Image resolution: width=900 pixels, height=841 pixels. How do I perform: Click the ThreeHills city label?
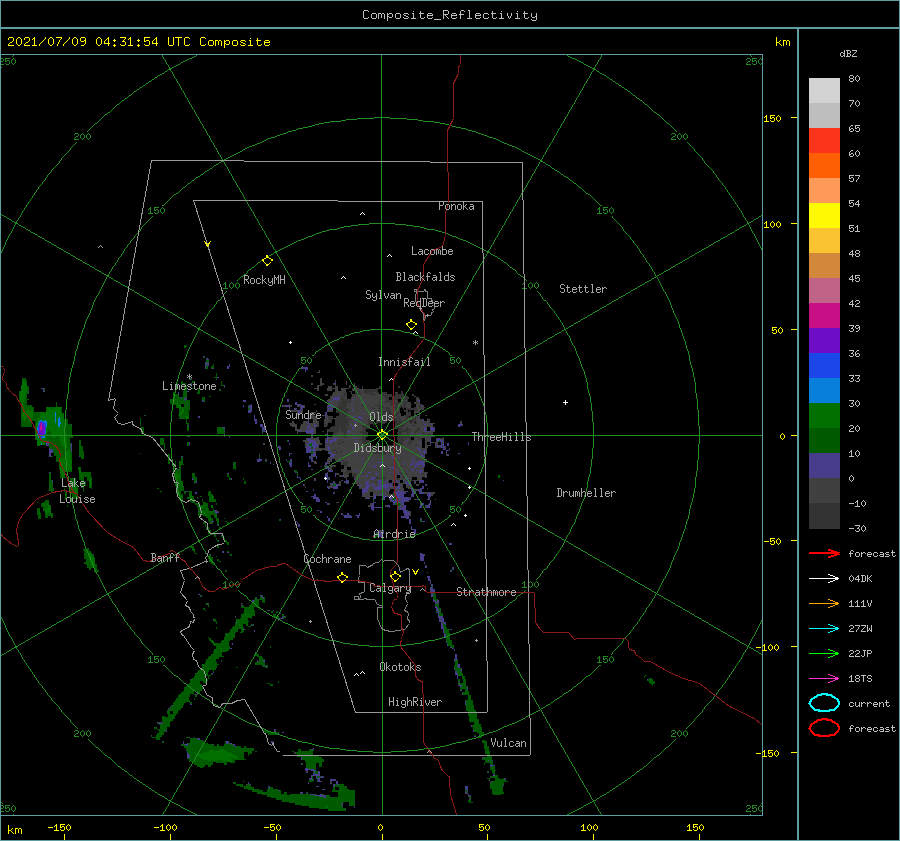[x=502, y=437]
